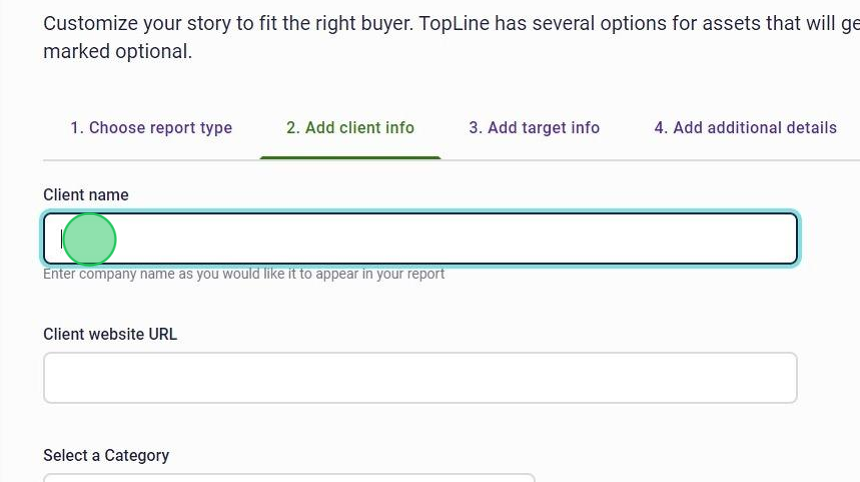The image size is (860, 482).
Task: Go to 'Add additional details' tab
Action: point(745,128)
